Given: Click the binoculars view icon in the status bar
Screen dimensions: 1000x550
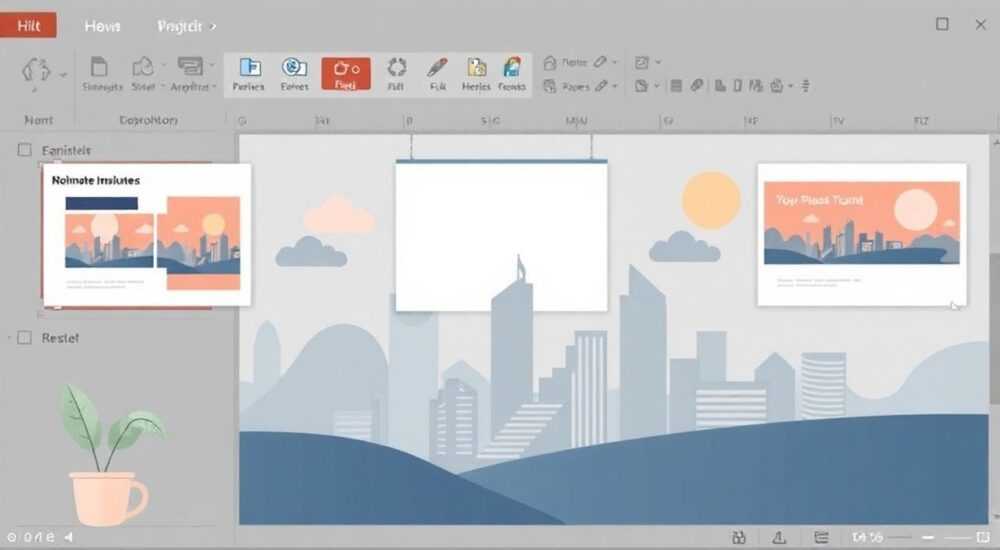Looking at the screenshot, I should click(x=739, y=538).
